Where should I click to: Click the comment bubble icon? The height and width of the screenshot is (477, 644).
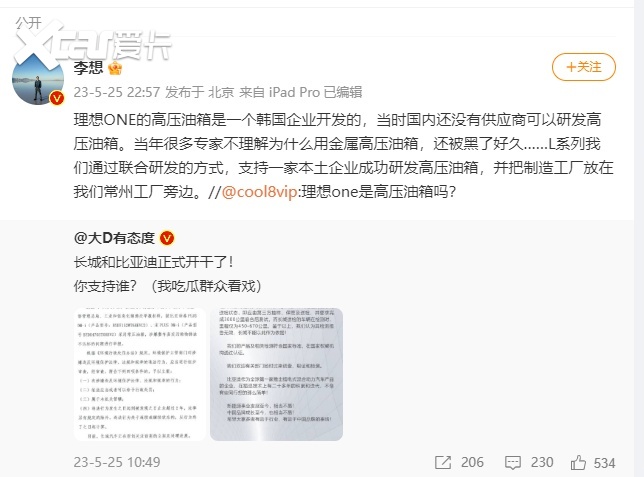click(513, 463)
